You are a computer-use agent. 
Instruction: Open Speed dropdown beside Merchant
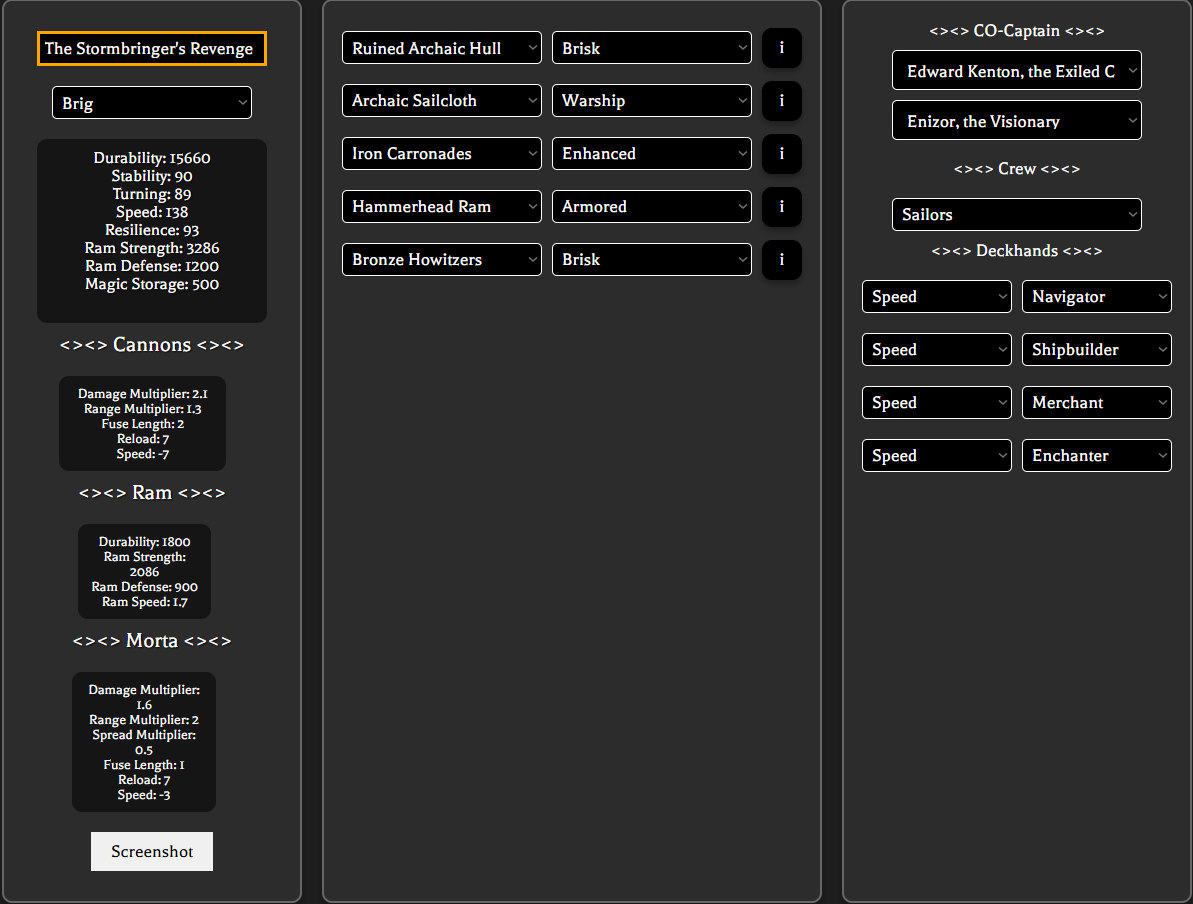937,403
